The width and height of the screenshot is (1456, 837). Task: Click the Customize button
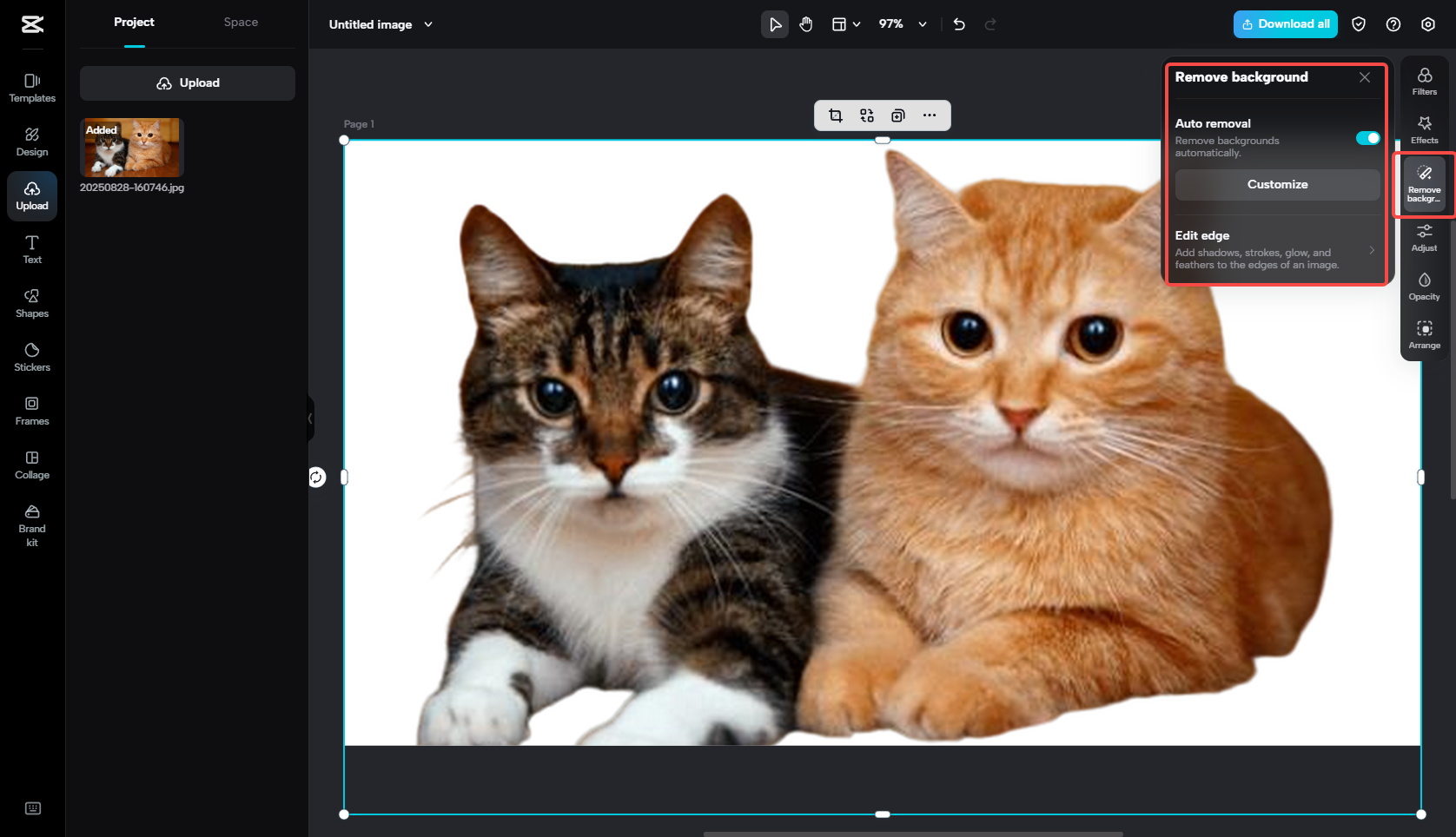tap(1277, 184)
